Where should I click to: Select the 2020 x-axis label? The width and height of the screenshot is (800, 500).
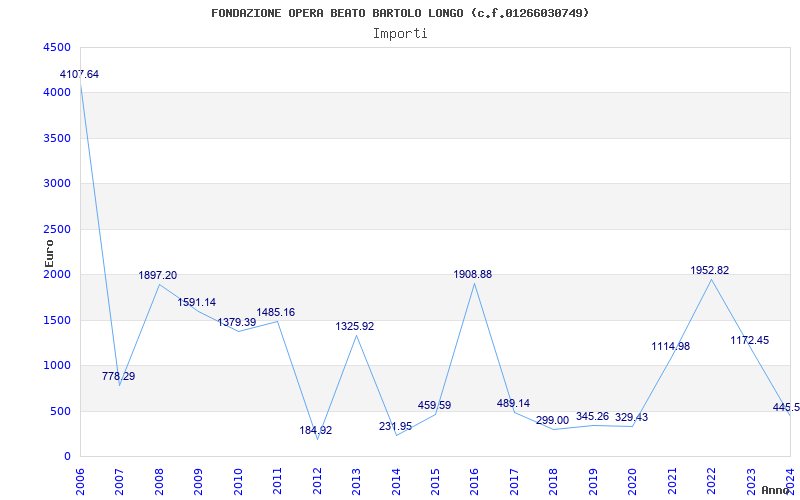[x=632, y=481]
